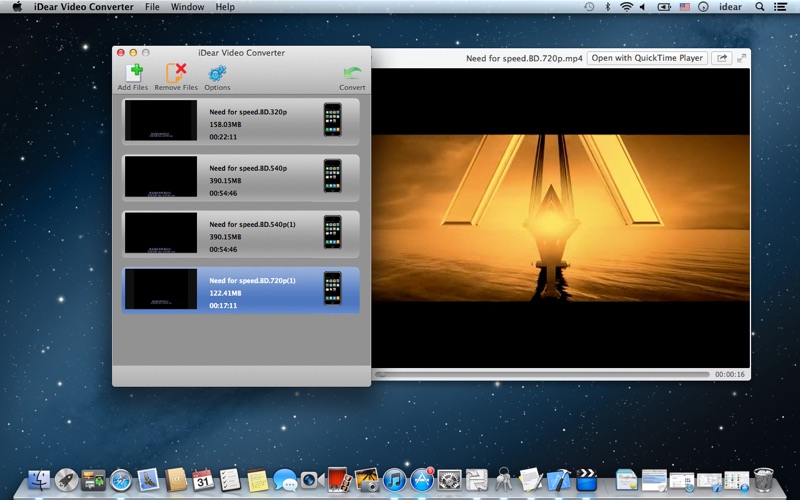Open Safari compass icon in the Dock
The image size is (800, 500).
[121, 480]
